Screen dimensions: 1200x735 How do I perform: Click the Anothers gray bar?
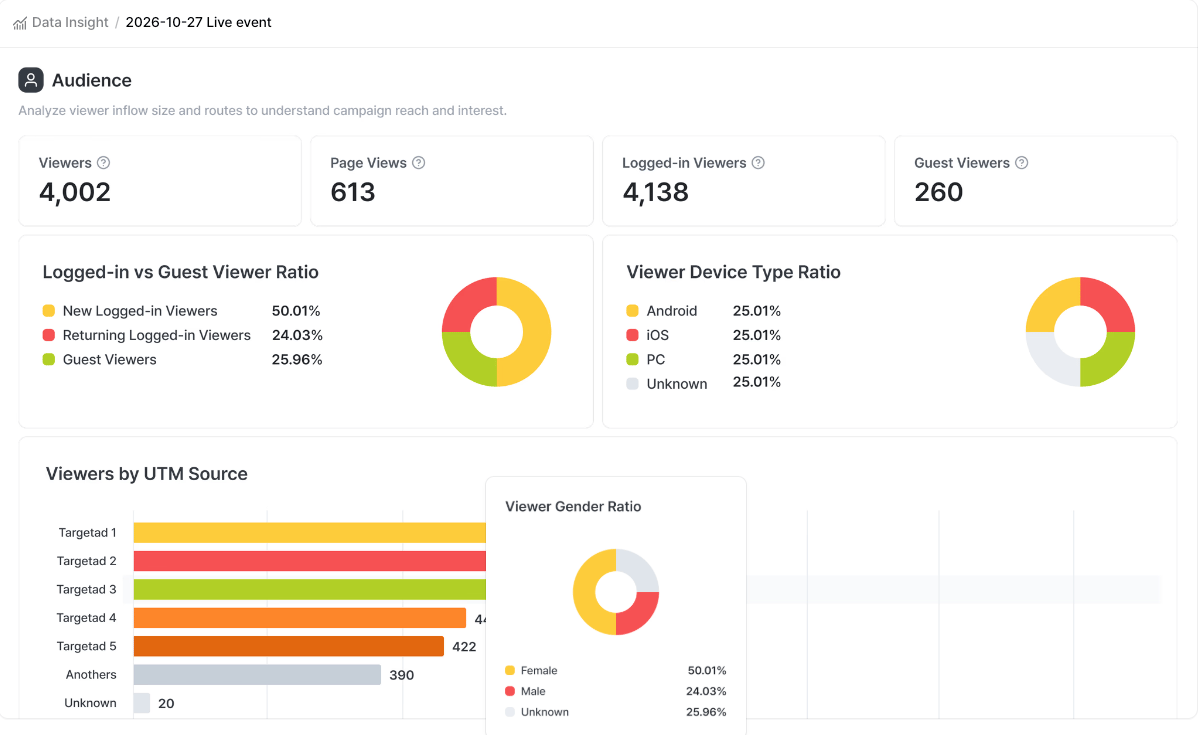(257, 675)
